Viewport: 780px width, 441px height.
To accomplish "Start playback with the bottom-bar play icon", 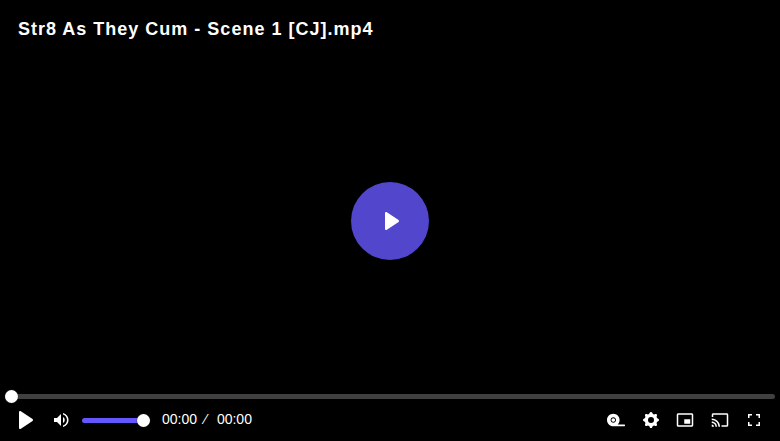I will tap(26, 420).
